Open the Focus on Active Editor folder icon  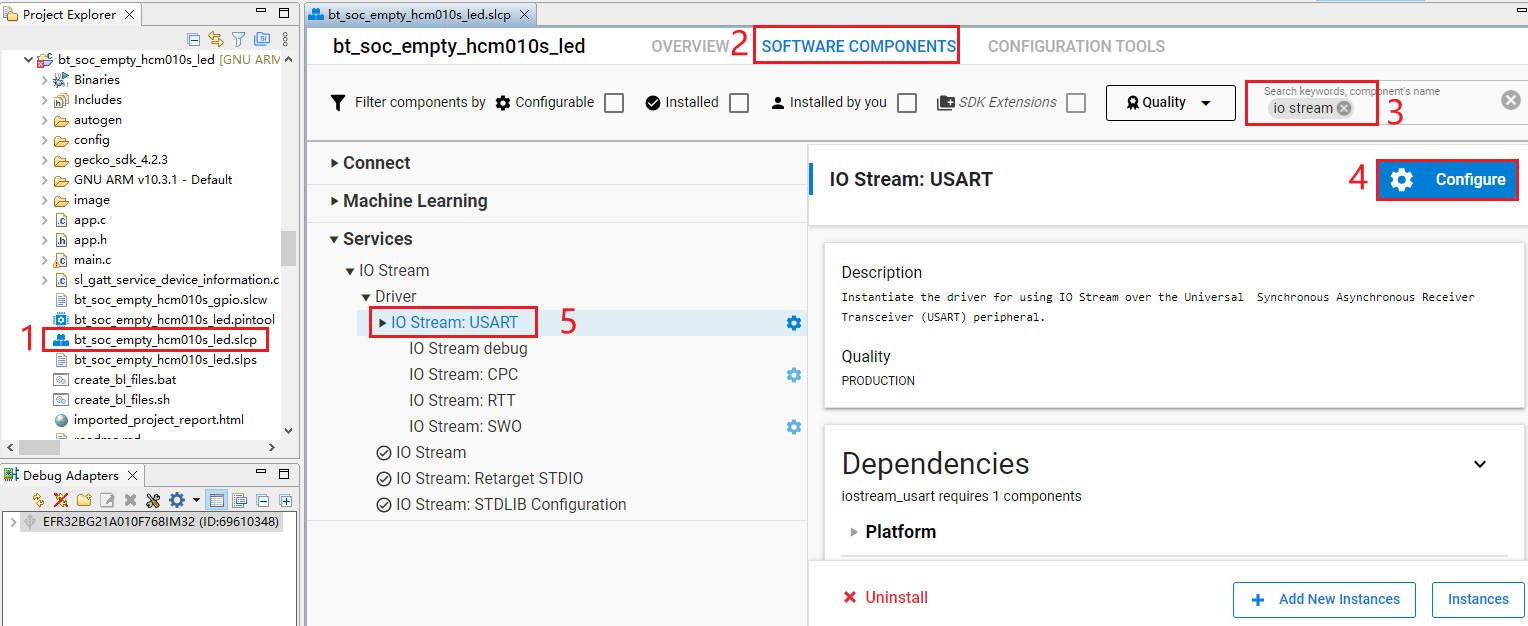pyautogui.click(x=262, y=38)
